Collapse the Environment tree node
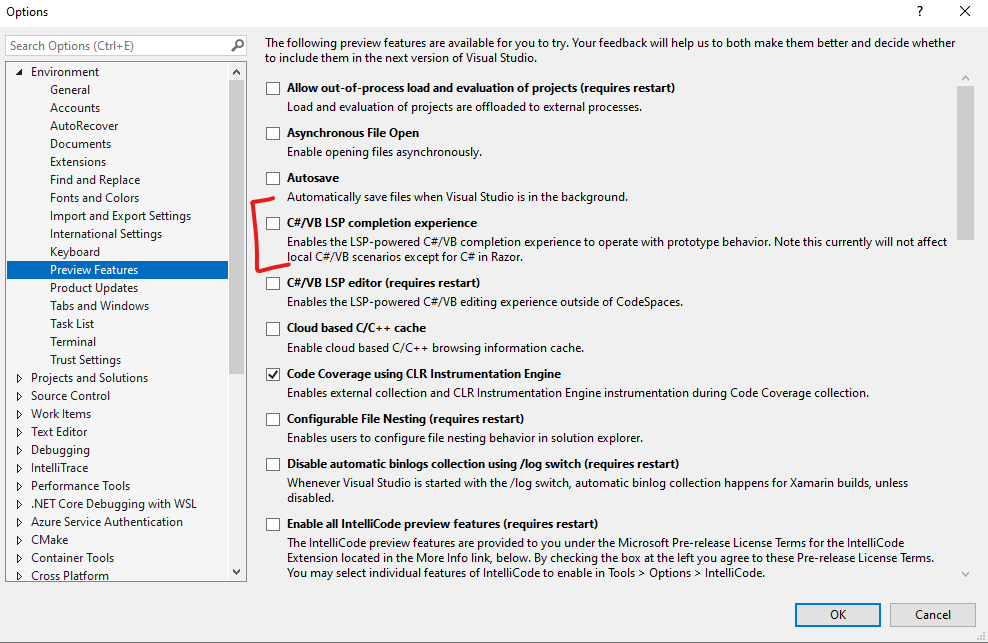This screenshot has height=643, width=988. tap(19, 72)
